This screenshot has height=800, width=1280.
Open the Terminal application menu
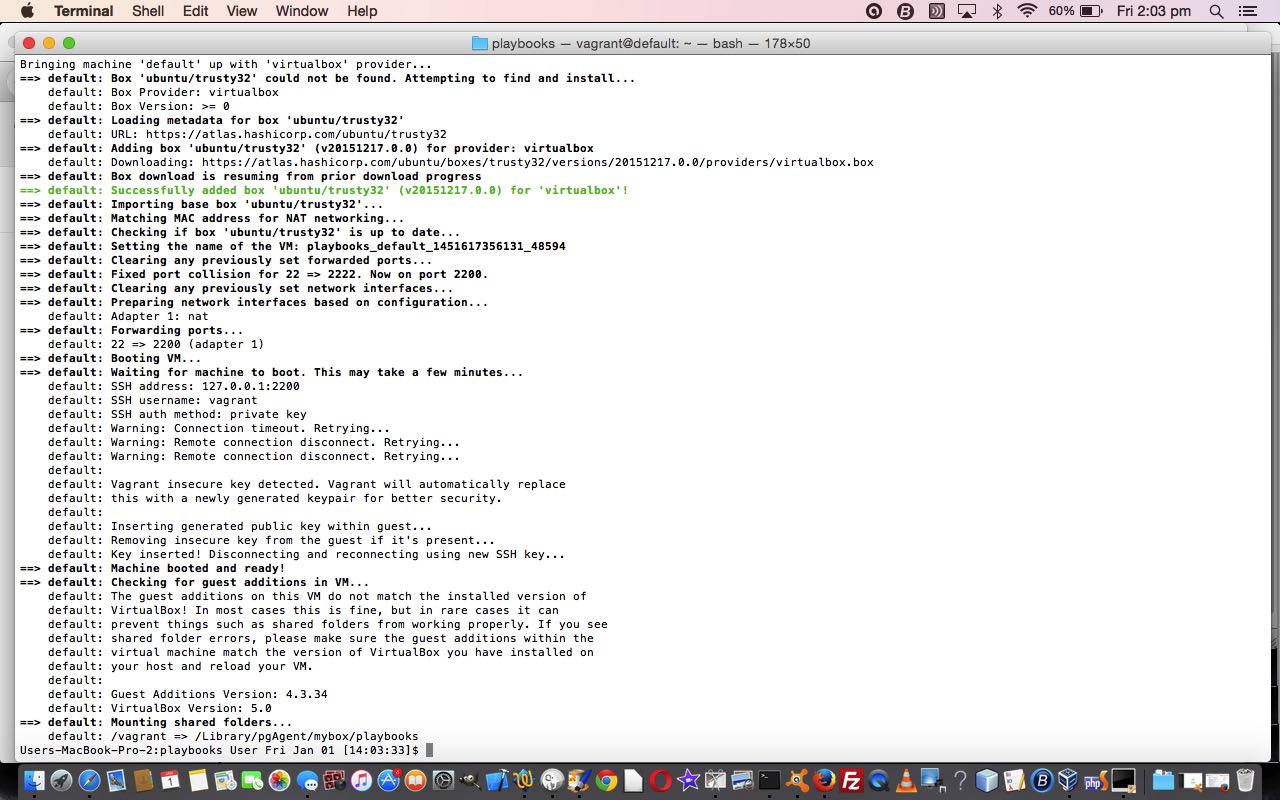coord(83,11)
